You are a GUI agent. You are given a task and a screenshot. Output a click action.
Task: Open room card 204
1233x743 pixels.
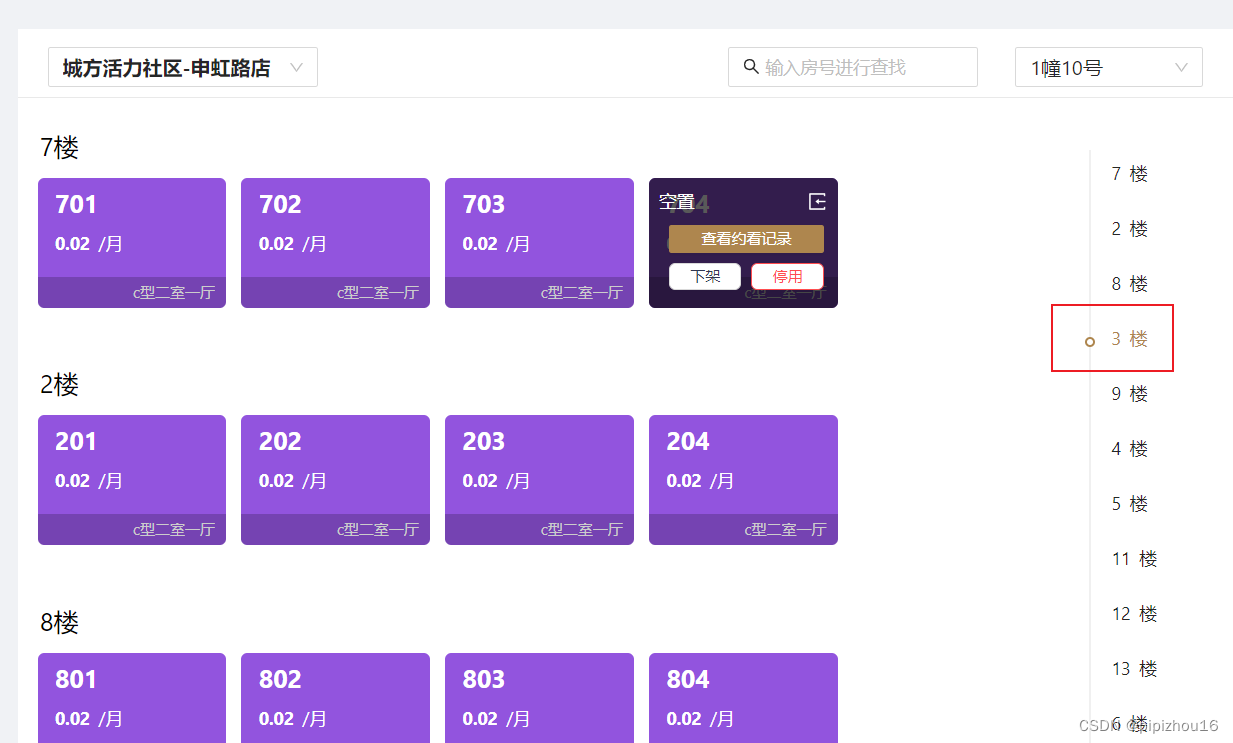tap(744, 480)
